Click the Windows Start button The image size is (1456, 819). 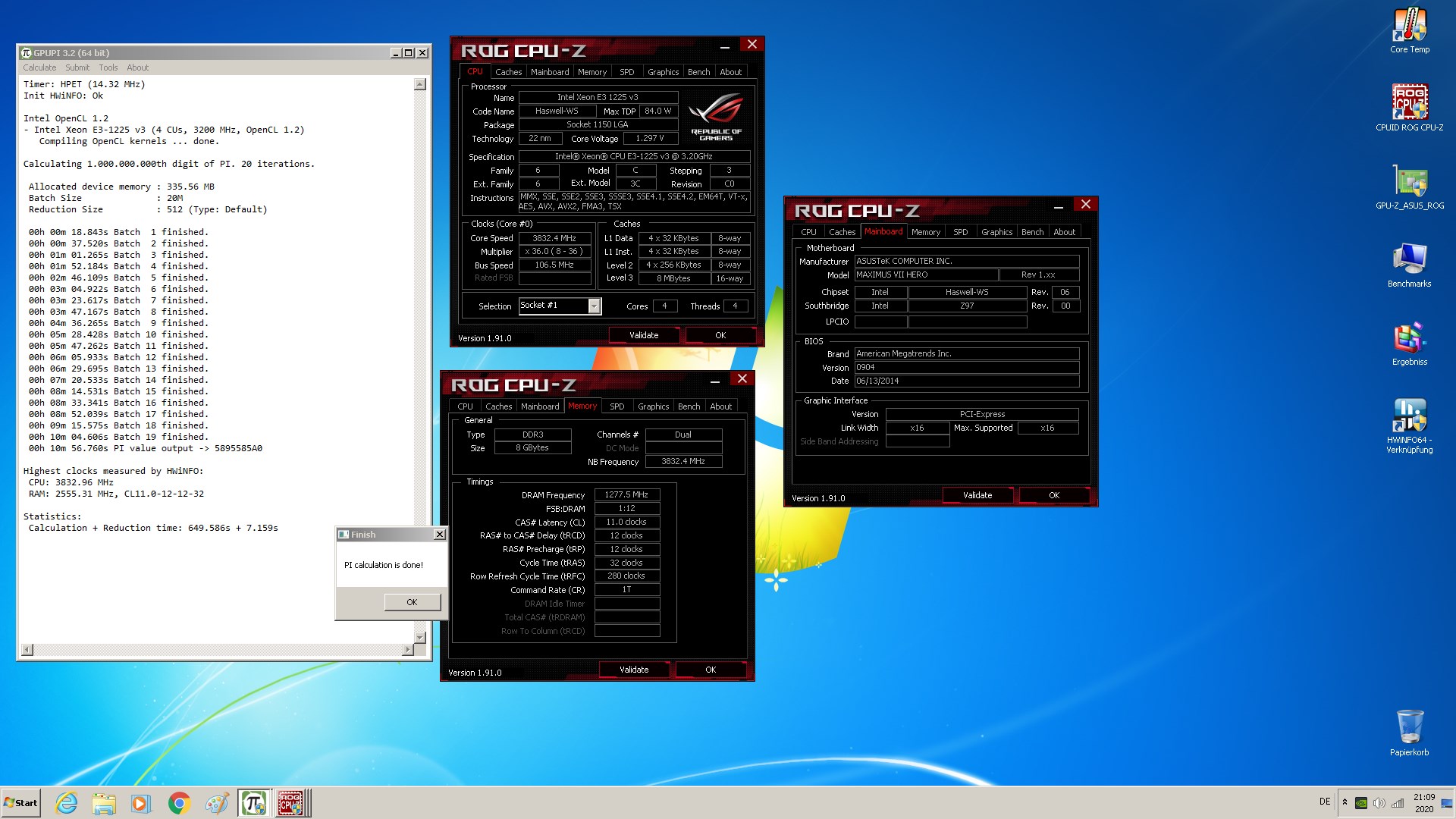[20, 803]
